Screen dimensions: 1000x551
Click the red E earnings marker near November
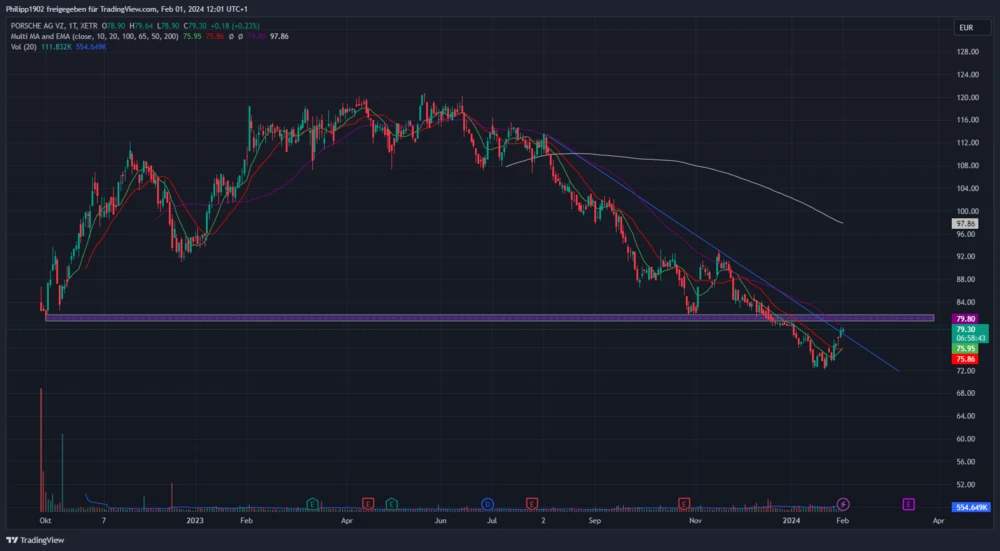pyautogui.click(x=685, y=503)
